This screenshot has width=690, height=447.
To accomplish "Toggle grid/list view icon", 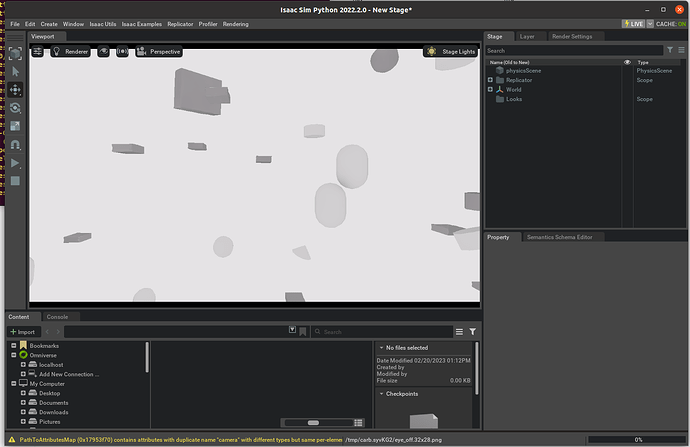I will [359, 423].
